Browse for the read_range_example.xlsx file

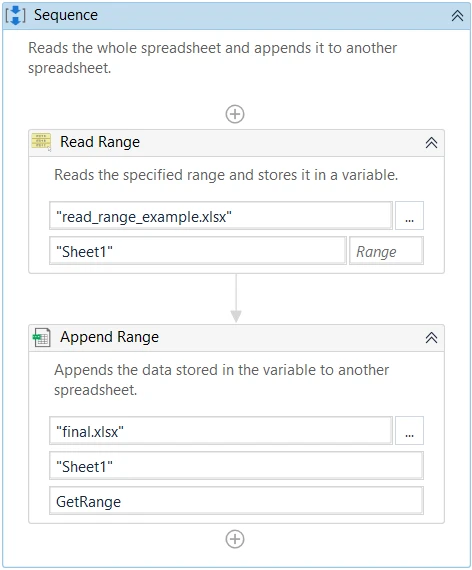(409, 216)
